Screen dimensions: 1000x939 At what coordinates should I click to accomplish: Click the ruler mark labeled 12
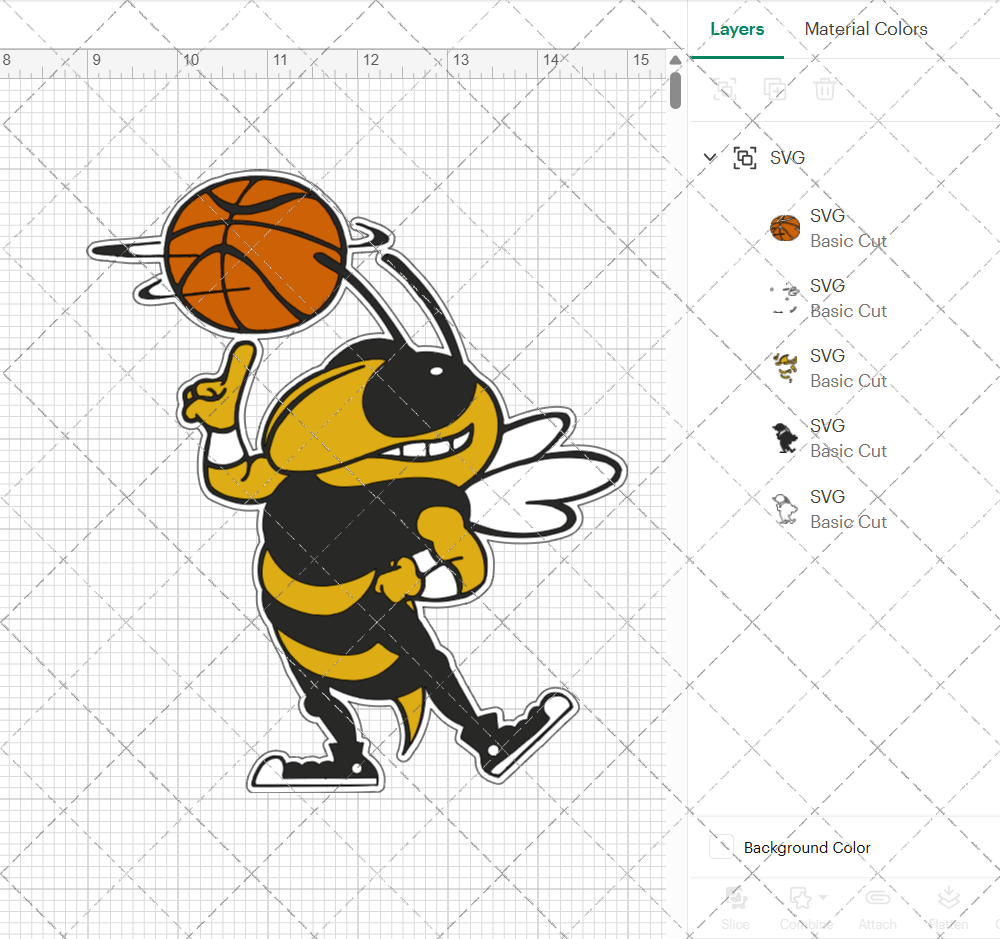[371, 60]
